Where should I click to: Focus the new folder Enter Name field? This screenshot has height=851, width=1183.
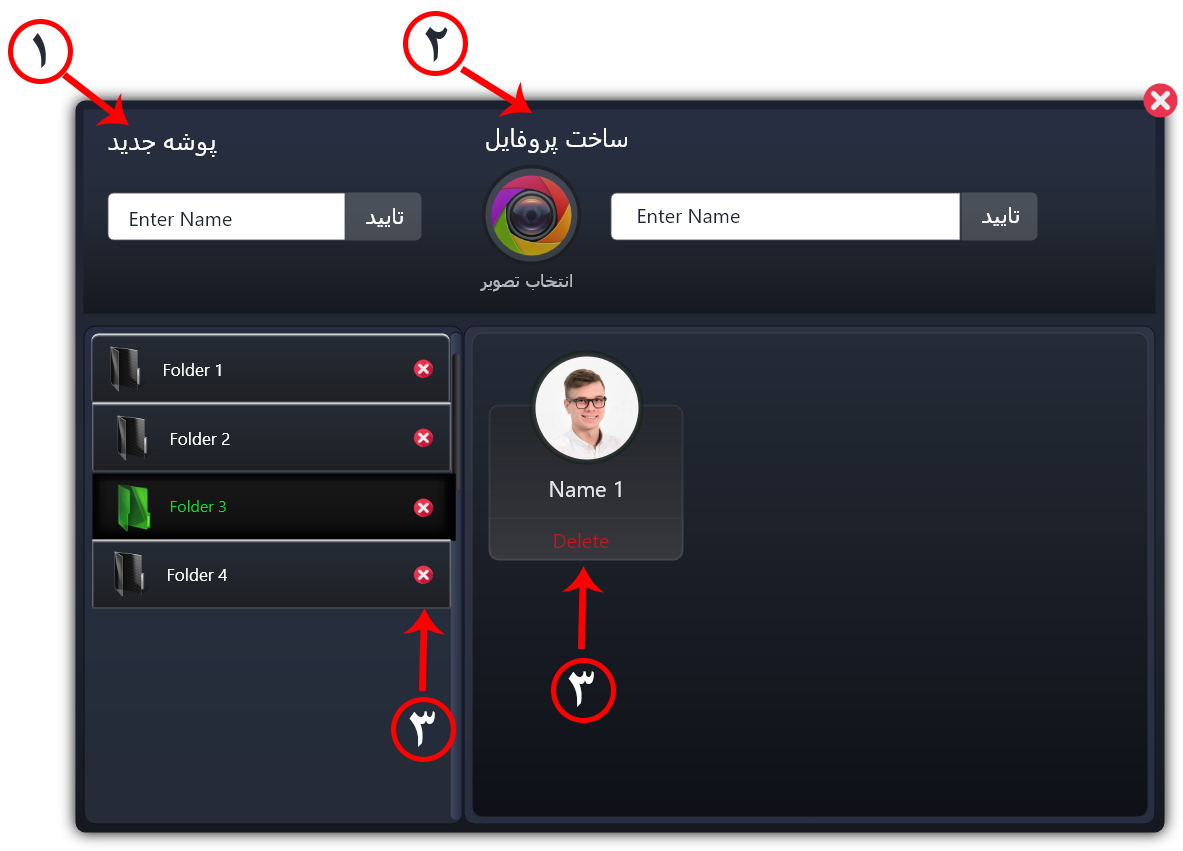click(226, 217)
